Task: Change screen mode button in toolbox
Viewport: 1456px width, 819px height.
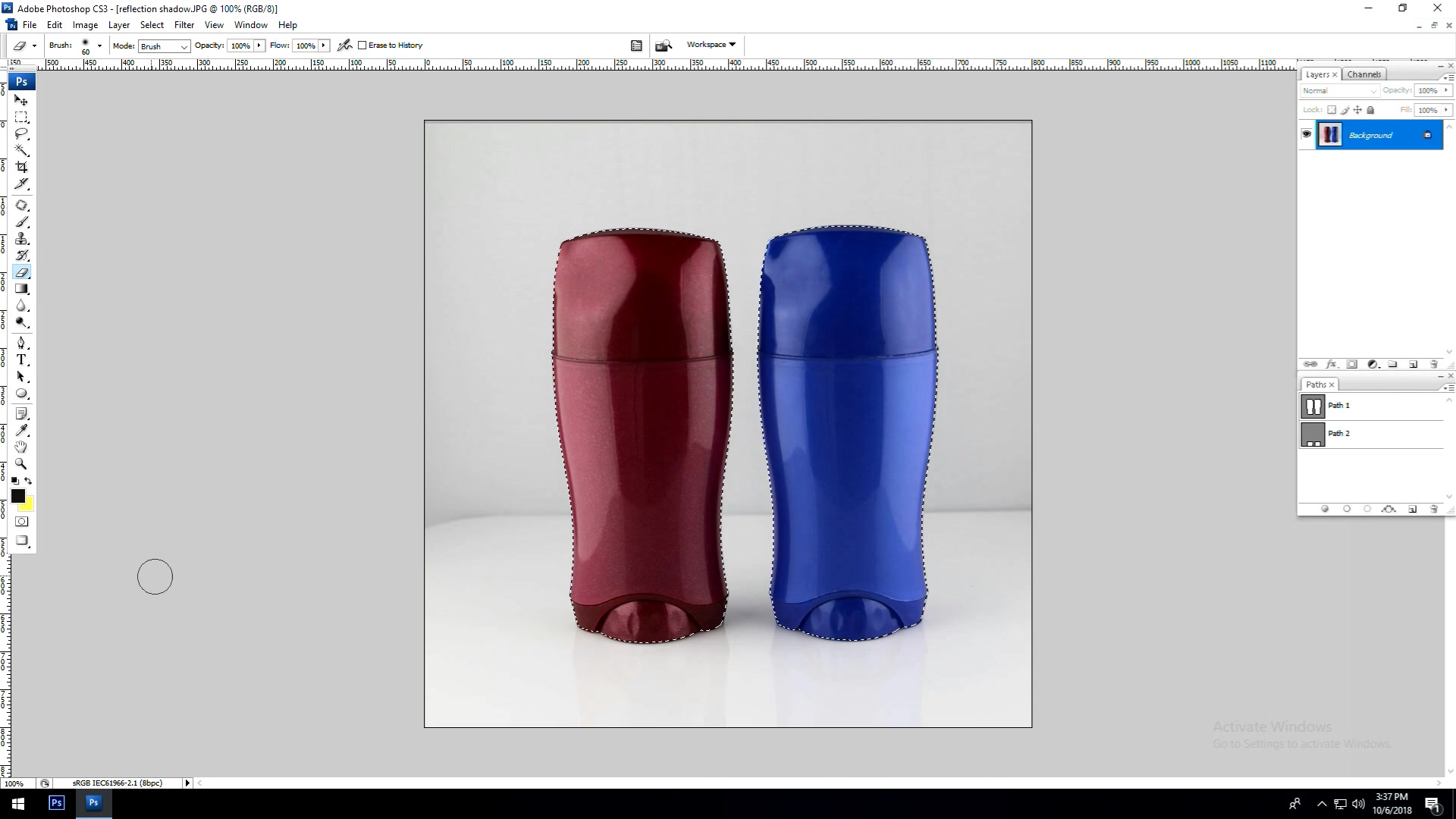Action: [x=21, y=541]
